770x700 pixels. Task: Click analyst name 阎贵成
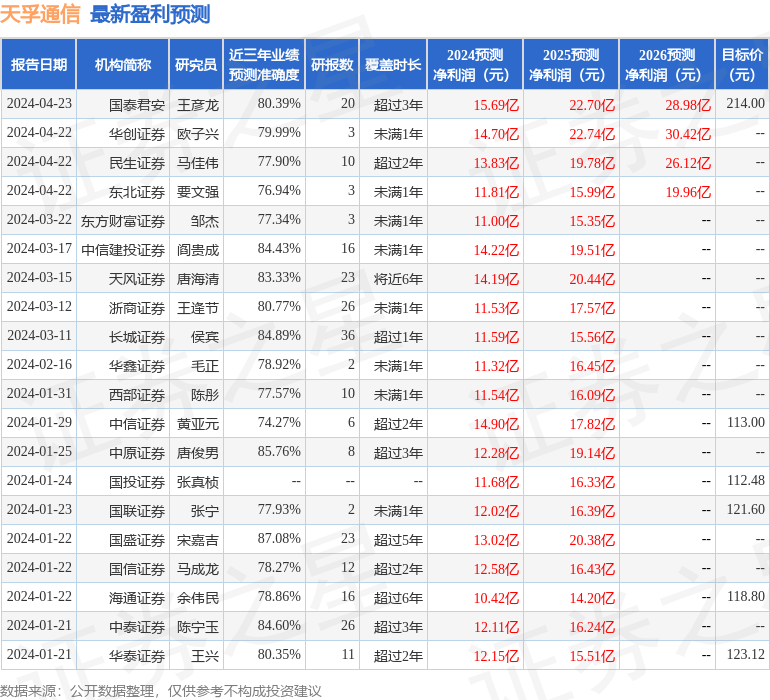pyautogui.click(x=197, y=250)
